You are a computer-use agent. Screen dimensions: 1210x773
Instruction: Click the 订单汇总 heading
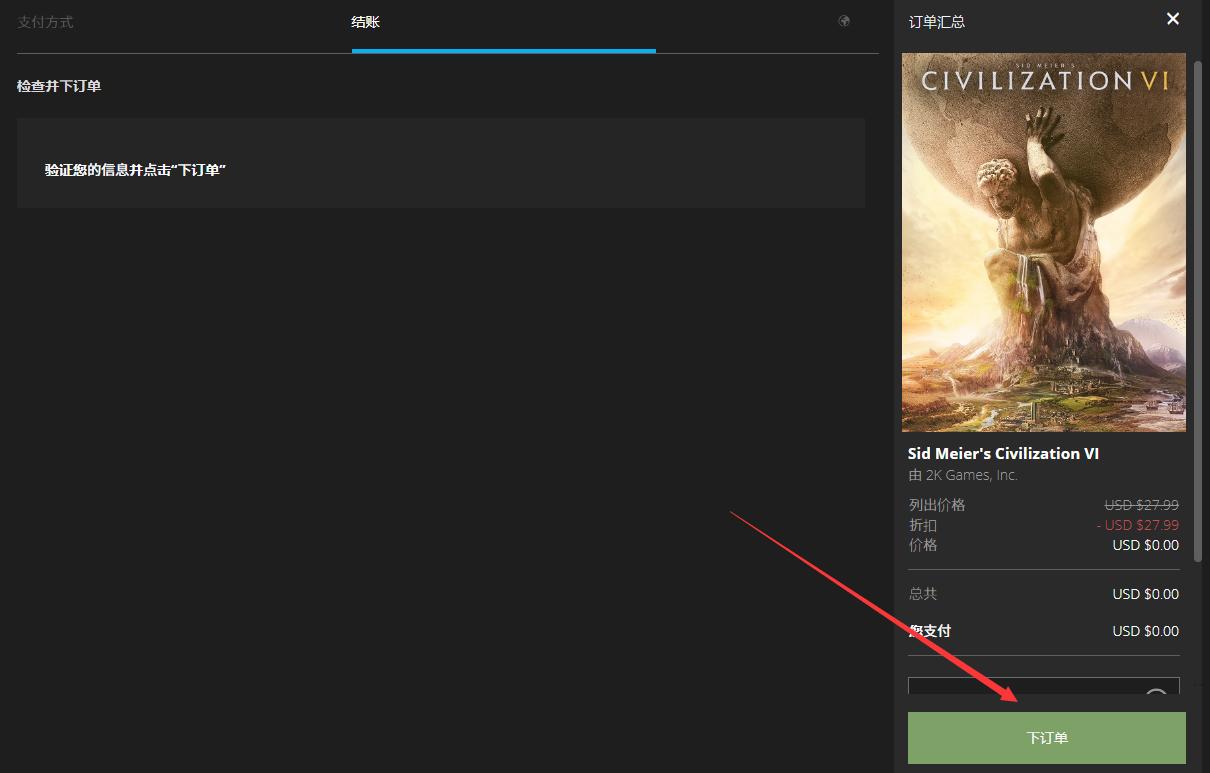[x=936, y=22]
